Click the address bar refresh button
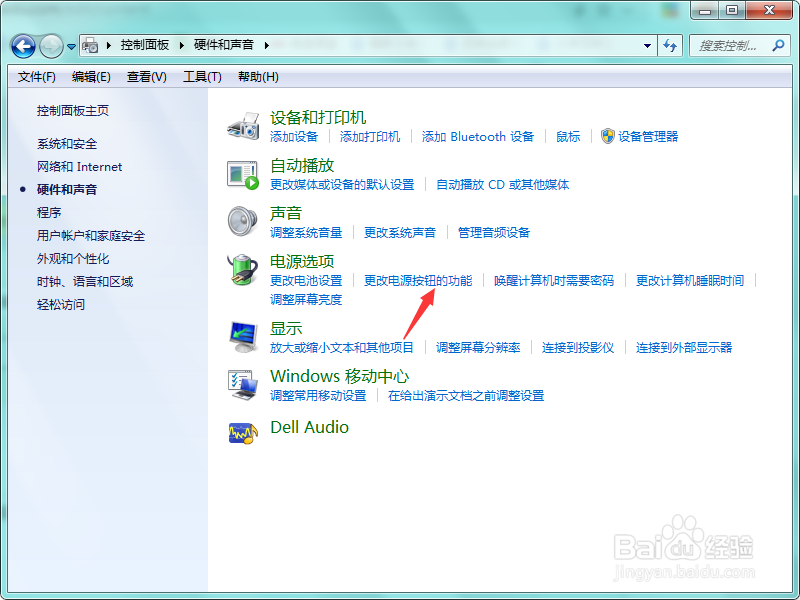800x600 pixels. [670, 46]
